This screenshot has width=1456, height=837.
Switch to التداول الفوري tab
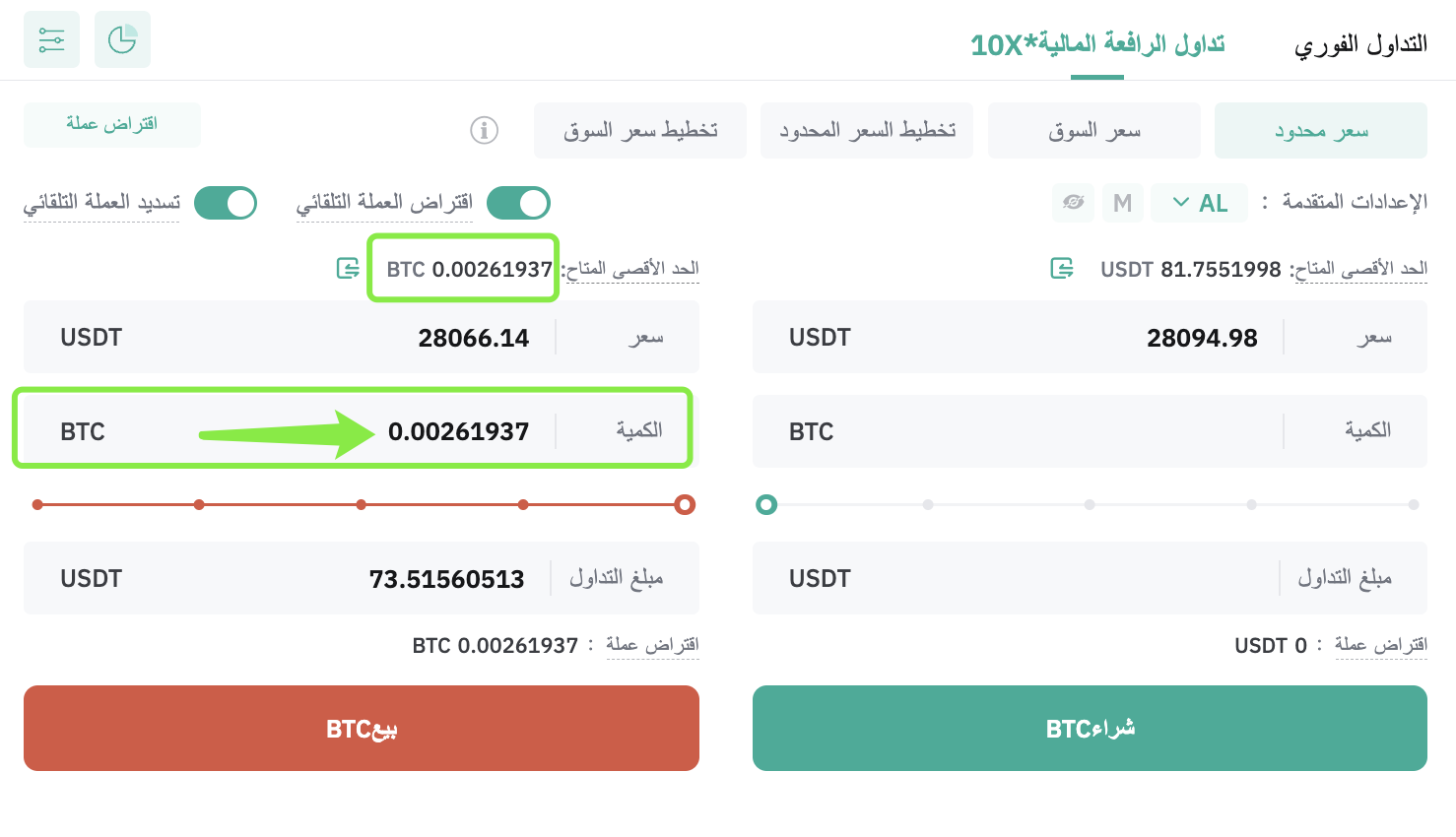[1360, 44]
